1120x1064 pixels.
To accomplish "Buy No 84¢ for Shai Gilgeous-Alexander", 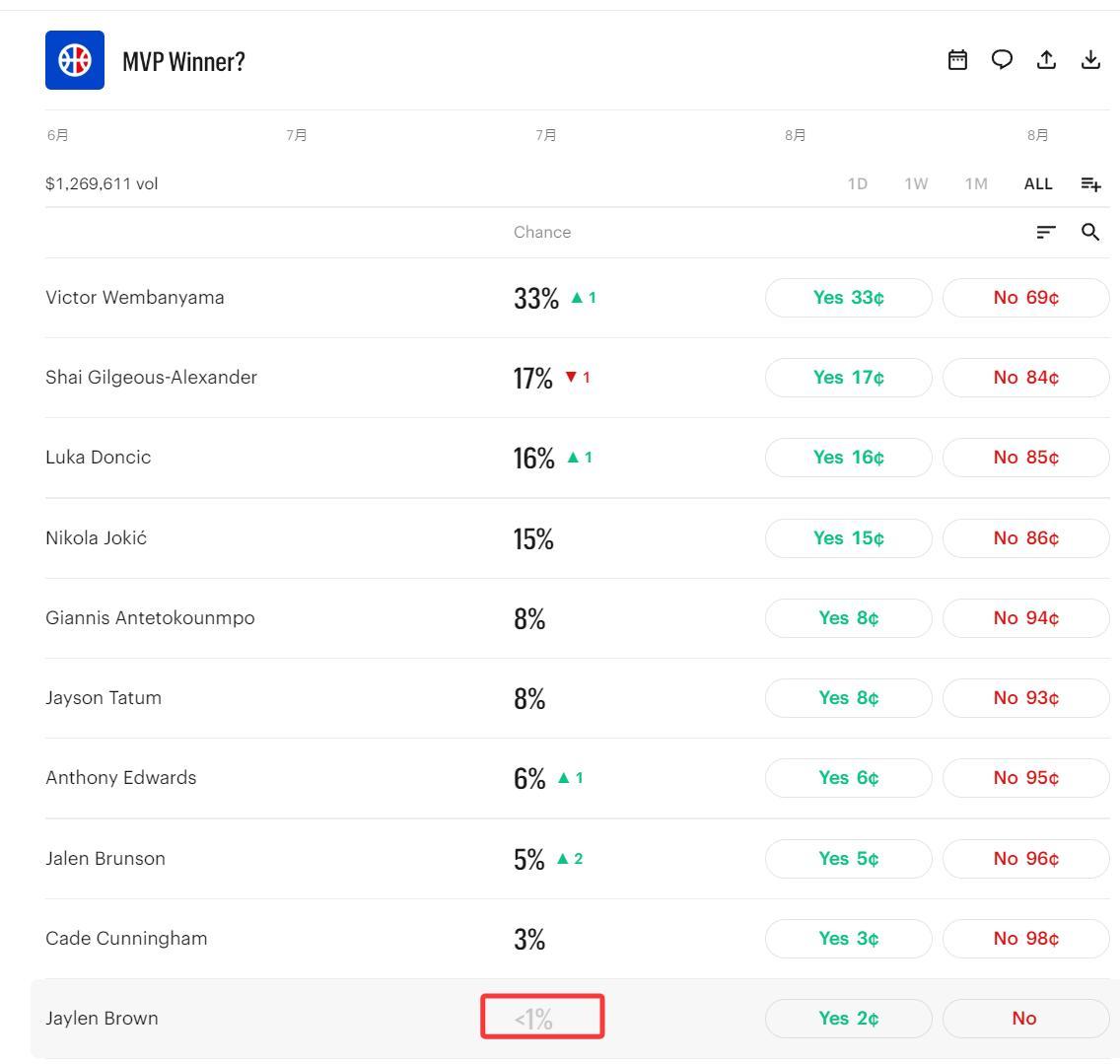I will tap(1025, 378).
